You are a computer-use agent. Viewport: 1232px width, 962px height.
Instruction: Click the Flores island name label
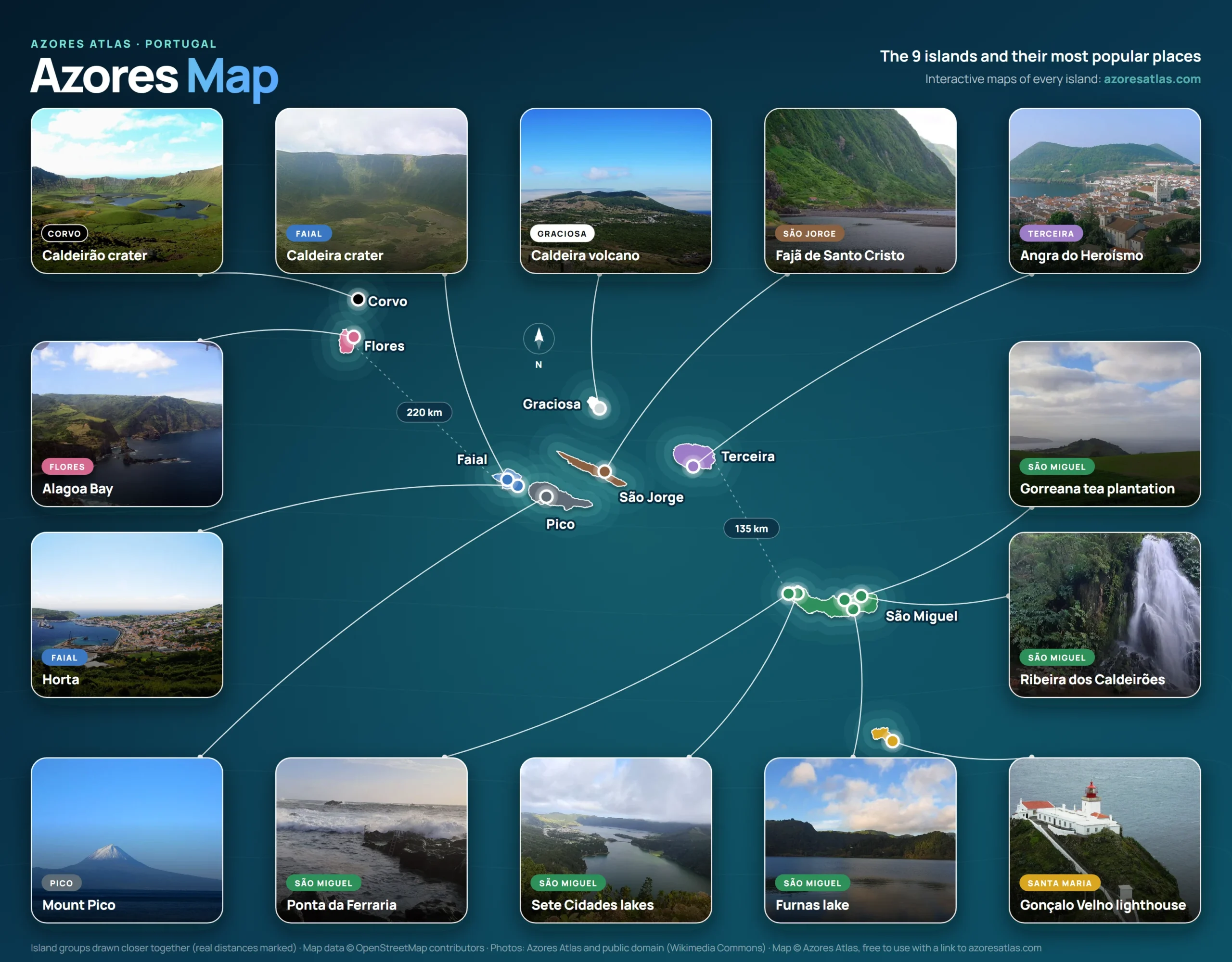point(384,346)
